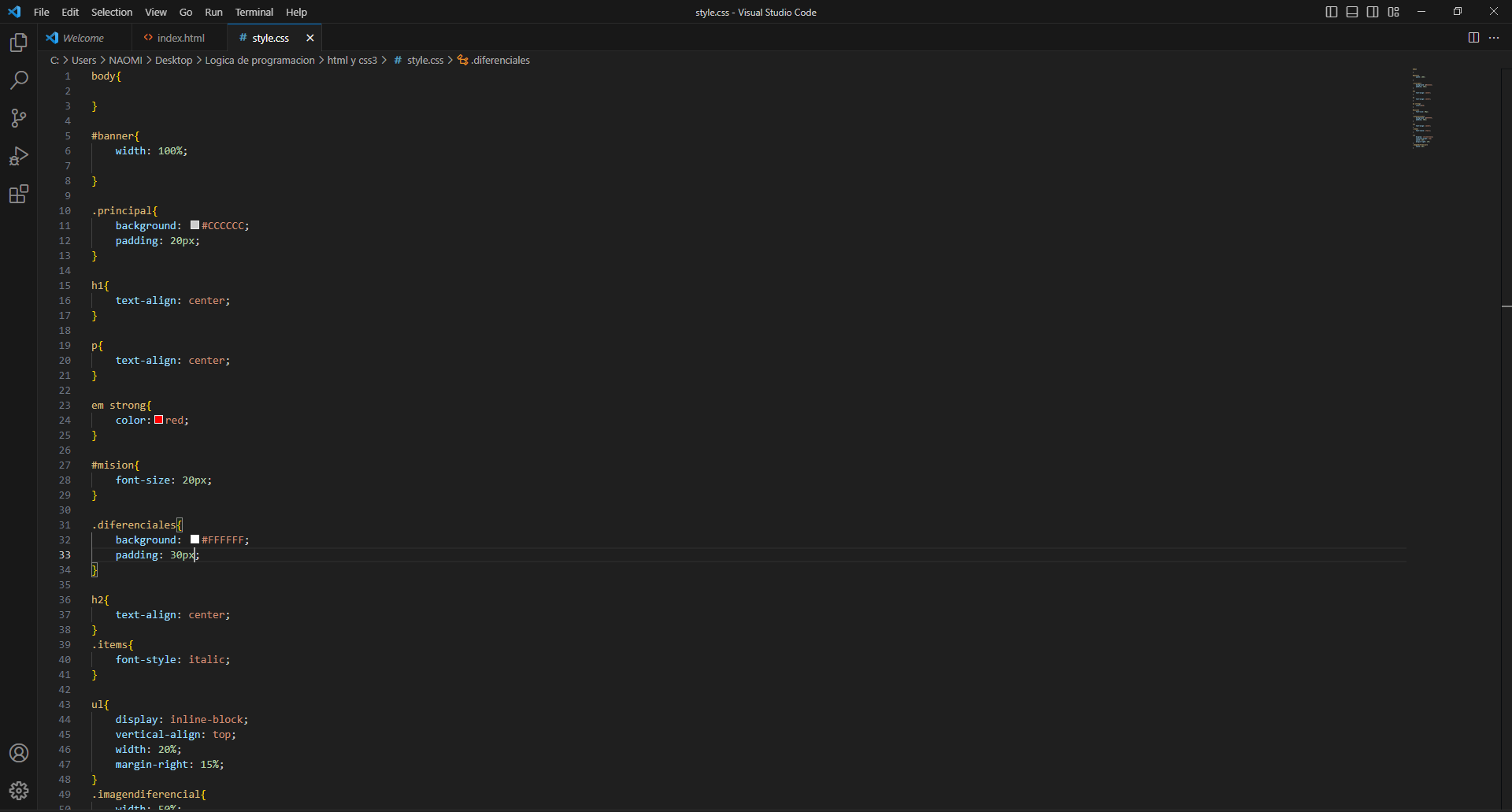This screenshot has height=812, width=1512.
Task: Click the minimap code overview
Action: [x=1422, y=108]
